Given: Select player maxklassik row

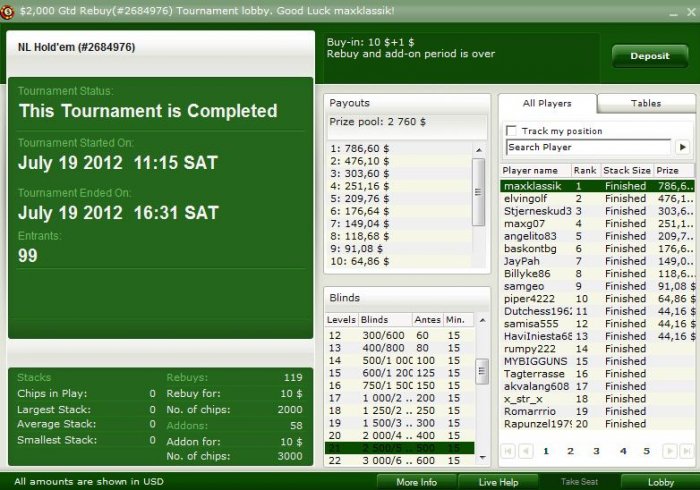Looking at the screenshot, I should 597,186.
